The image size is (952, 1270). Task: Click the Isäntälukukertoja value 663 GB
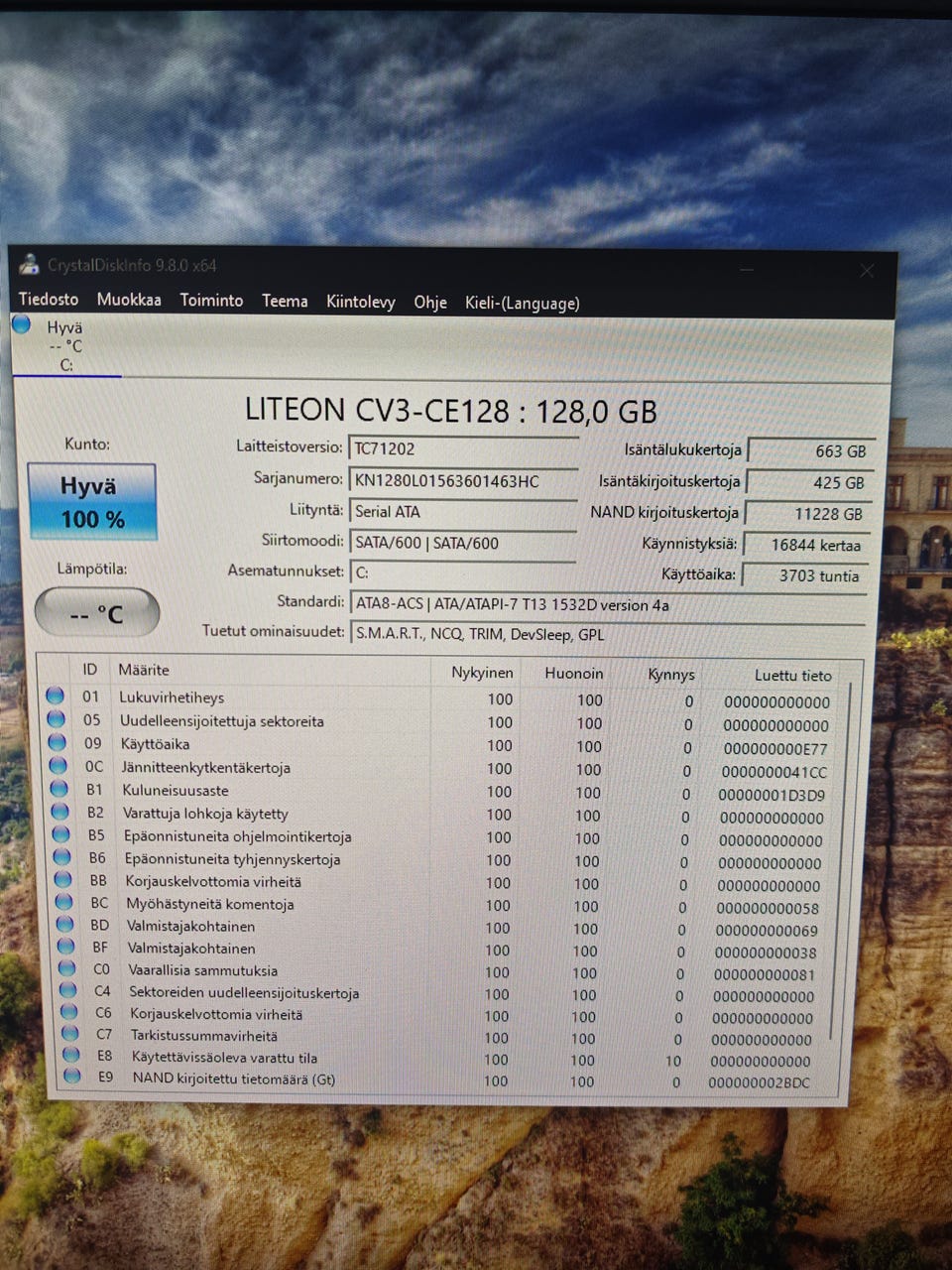(811, 451)
